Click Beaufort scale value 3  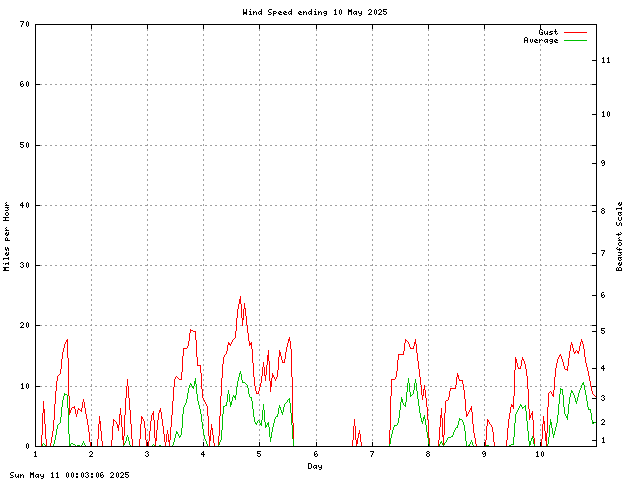pyautogui.click(x=604, y=398)
